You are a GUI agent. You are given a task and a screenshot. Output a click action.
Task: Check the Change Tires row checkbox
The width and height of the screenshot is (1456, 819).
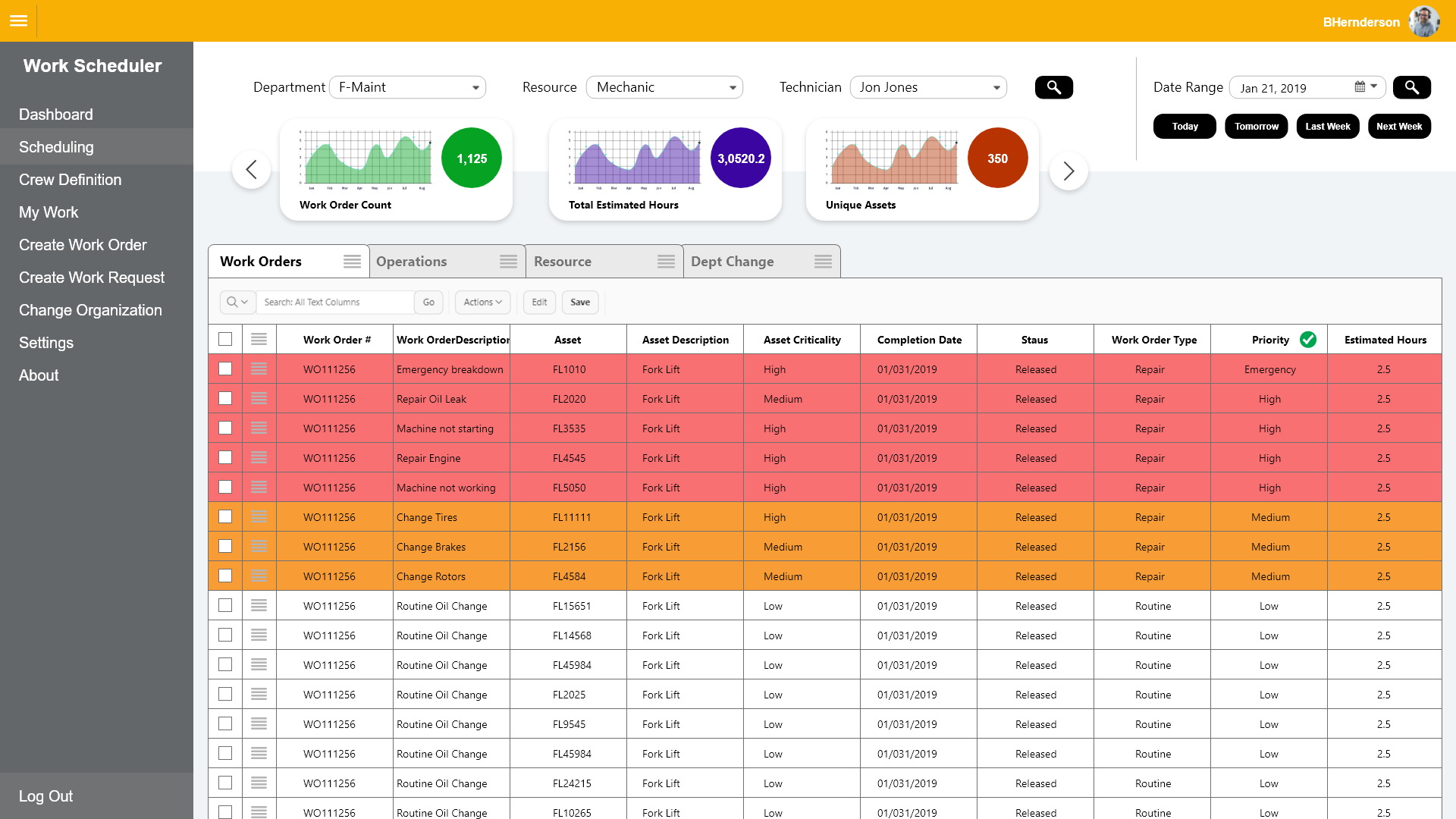pyautogui.click(x=225, y=517)
